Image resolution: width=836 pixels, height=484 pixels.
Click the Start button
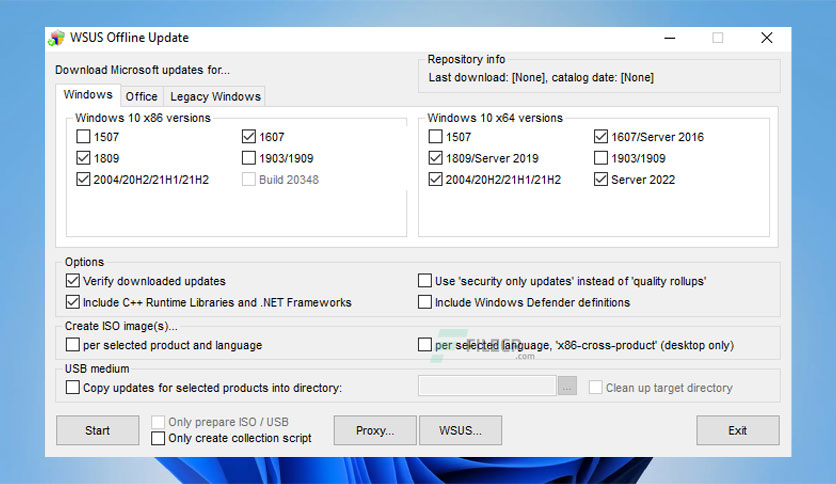[x=98, y=430]
